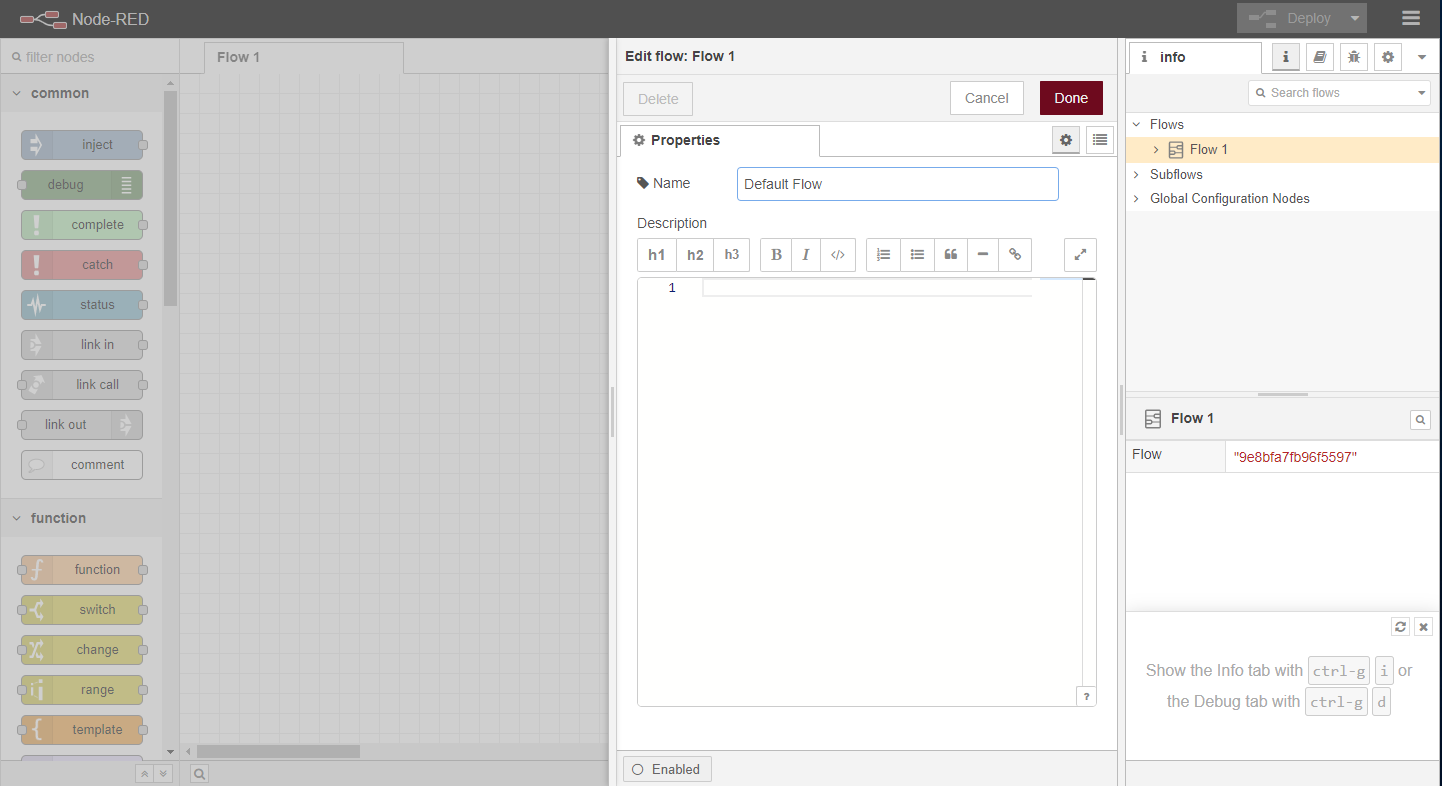1442x786 pixels.
Task: Insert bulleted list in description
Action: (917, 255)
